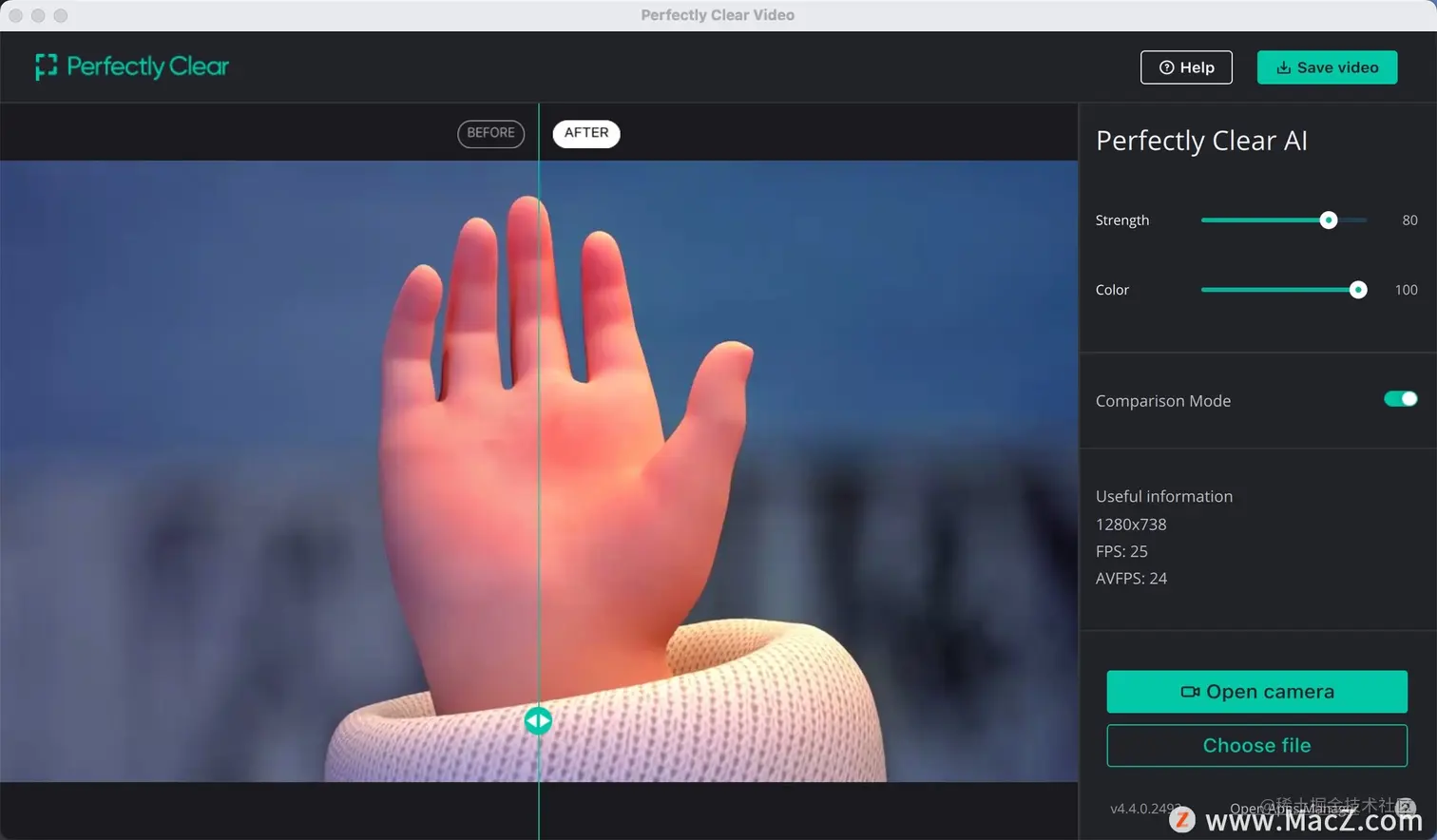Click the Strength slider handle
This screenshot has height=840, width=1437.
click(1329, 220)
